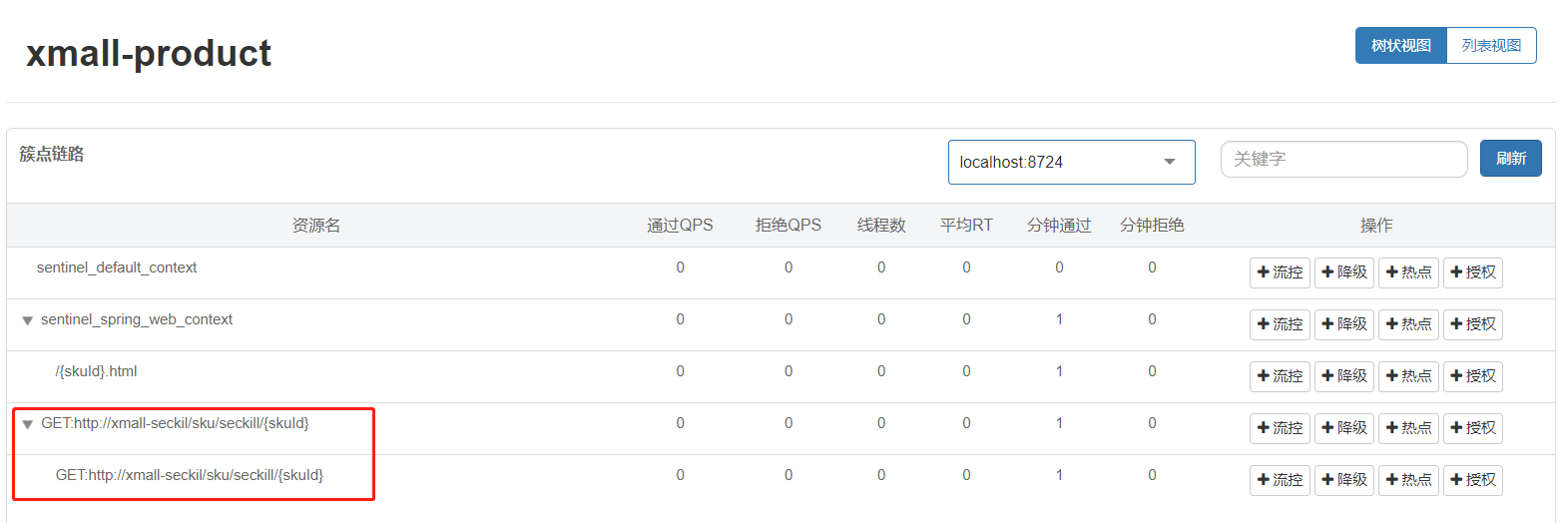Click 授权 in the last GET seckill row
Image resolution: width=1568 pixels, height=523 pixels.
click(x=1472, y=480)
